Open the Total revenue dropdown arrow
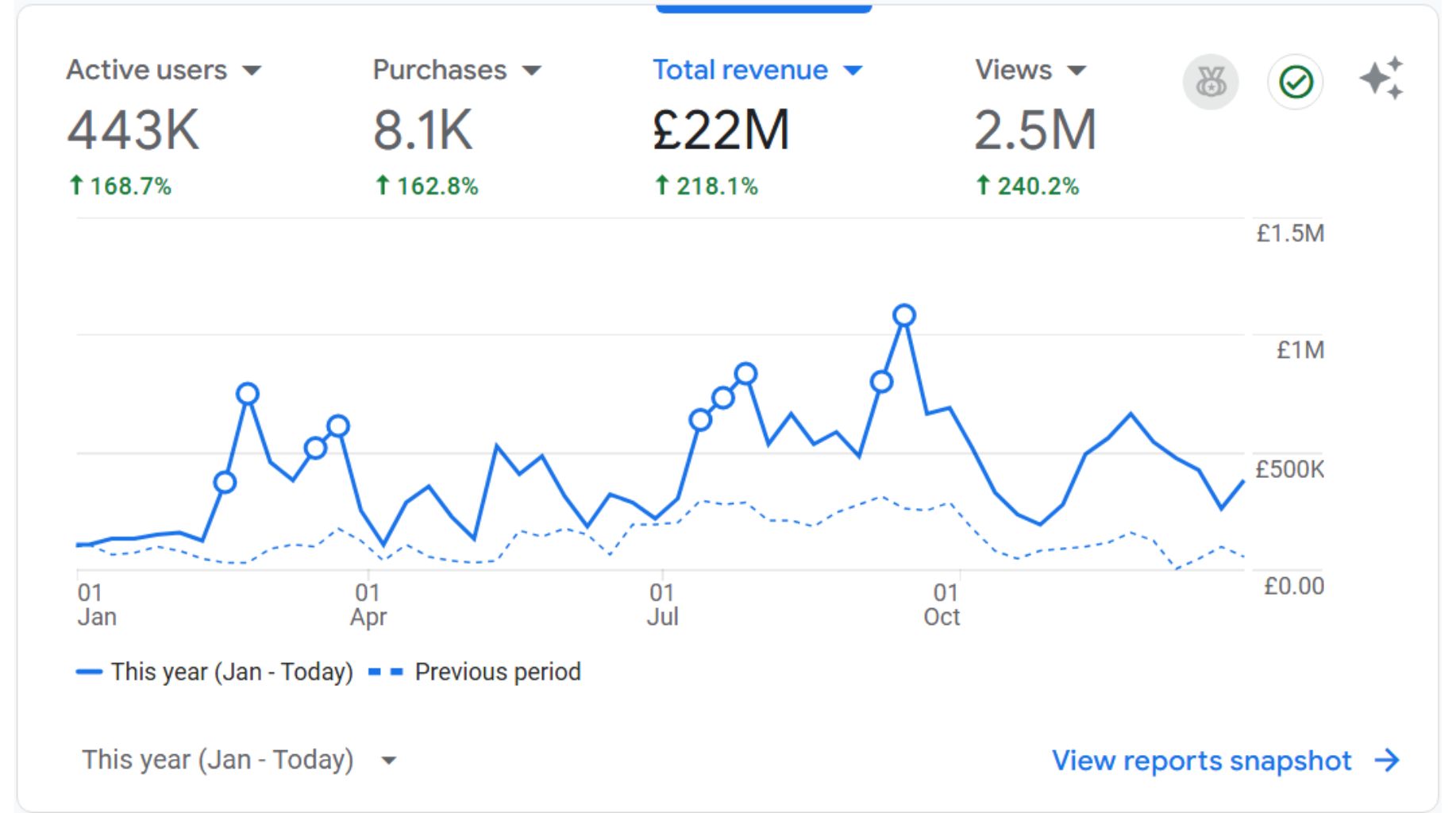 (853, 71)
